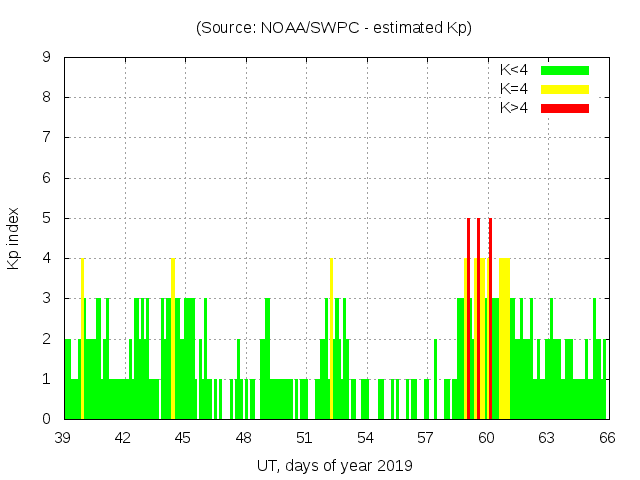This screenshot has height=480, width=640.
Task: Click the green K<4 legend swatch
Action: (565, 70)
